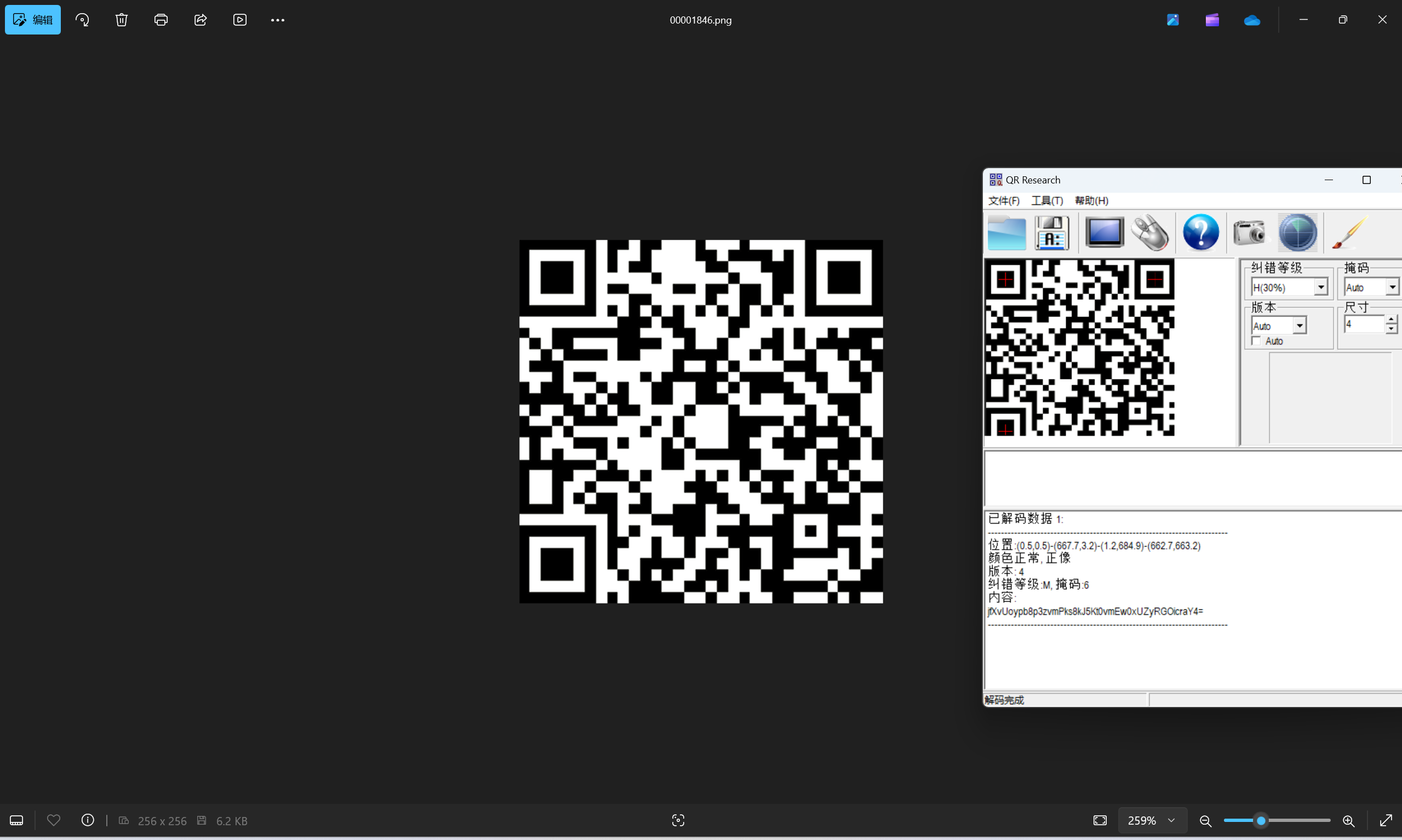This screenshot has height=840, width=1402.
Task: Open the 帮助(H) menu in QR Research
Action: (x=1091, y=200)
